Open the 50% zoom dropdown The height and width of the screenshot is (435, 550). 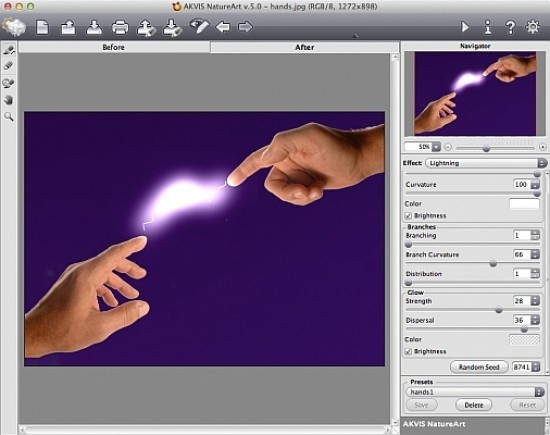(x=436, y=147)
